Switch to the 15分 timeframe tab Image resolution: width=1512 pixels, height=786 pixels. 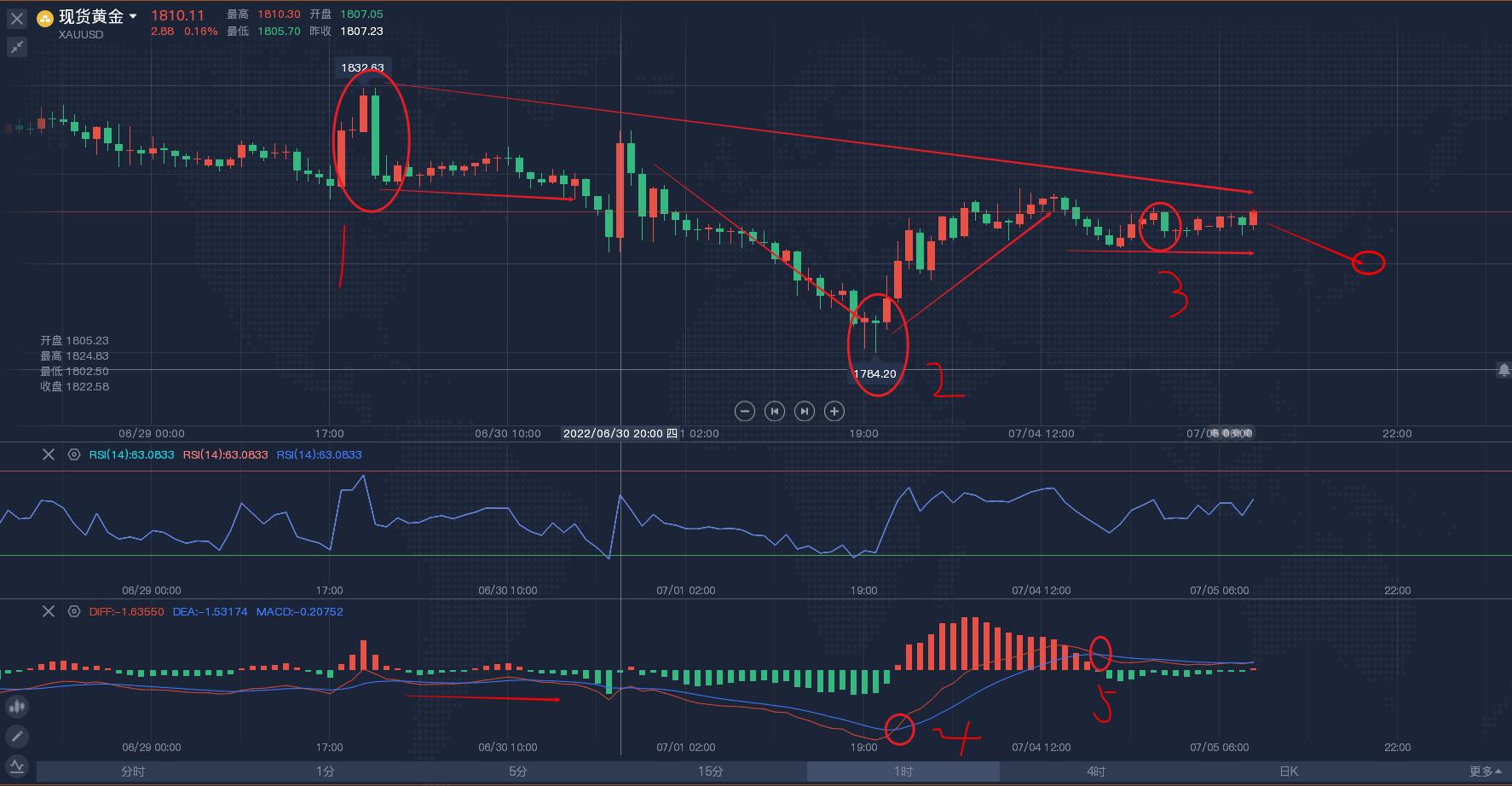pos(710,772)
